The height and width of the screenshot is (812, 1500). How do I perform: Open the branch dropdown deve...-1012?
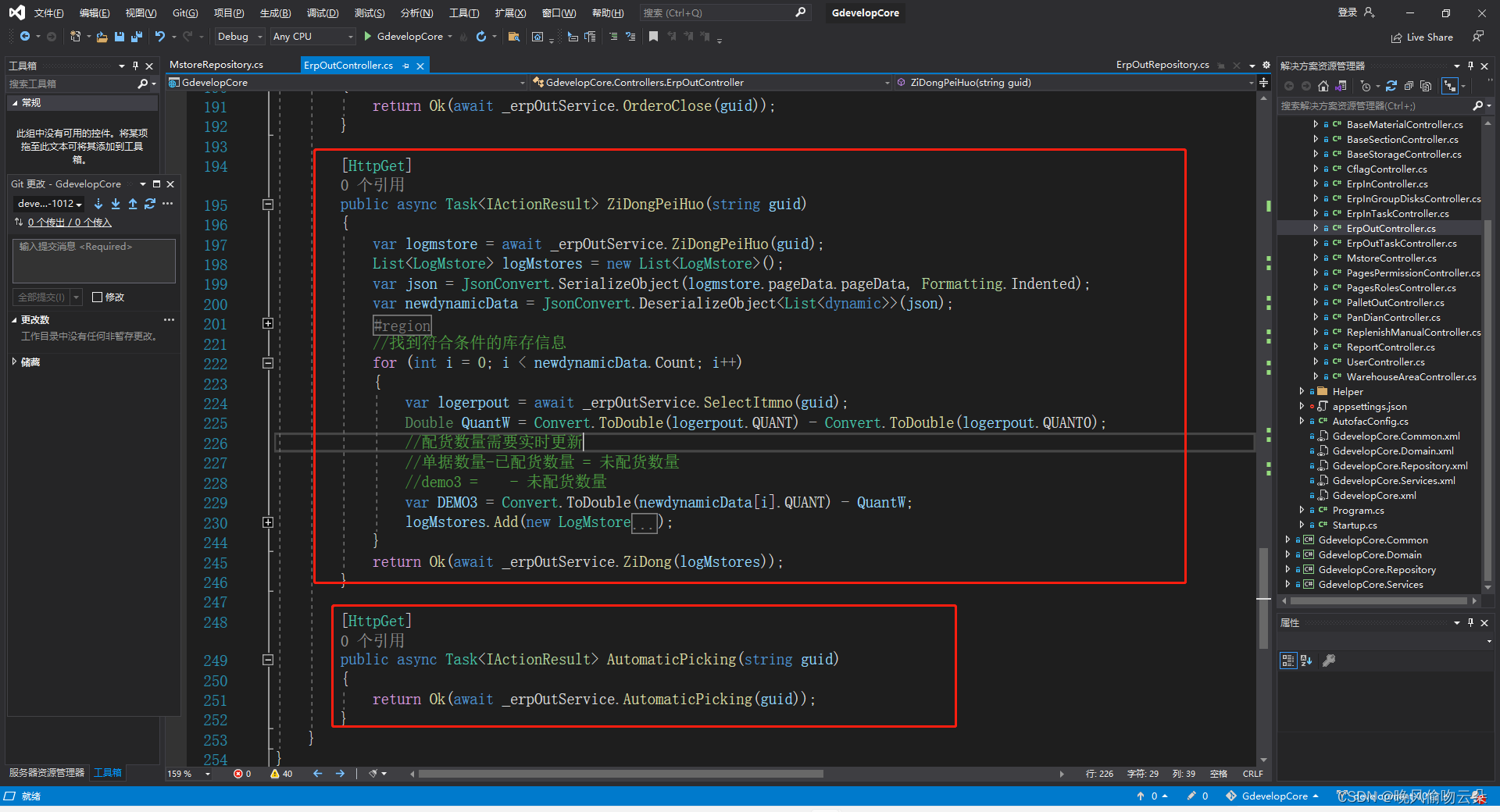50,204
